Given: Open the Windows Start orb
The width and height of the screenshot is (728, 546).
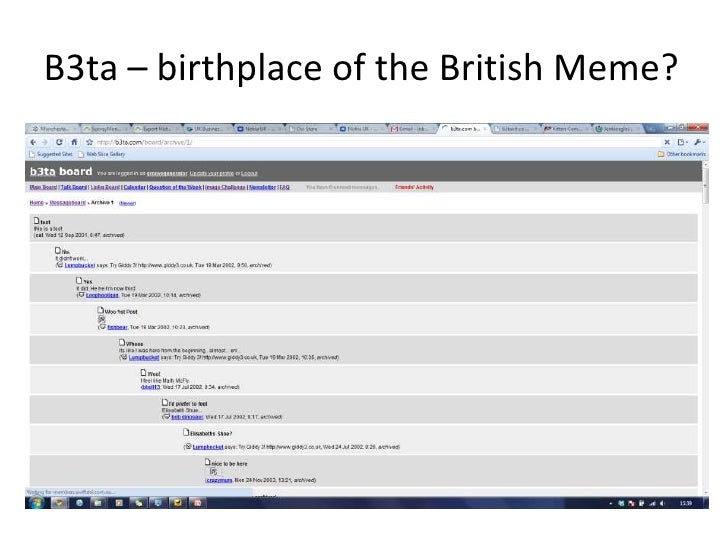Looking at the screenshot, I should (x=36, y=503).
